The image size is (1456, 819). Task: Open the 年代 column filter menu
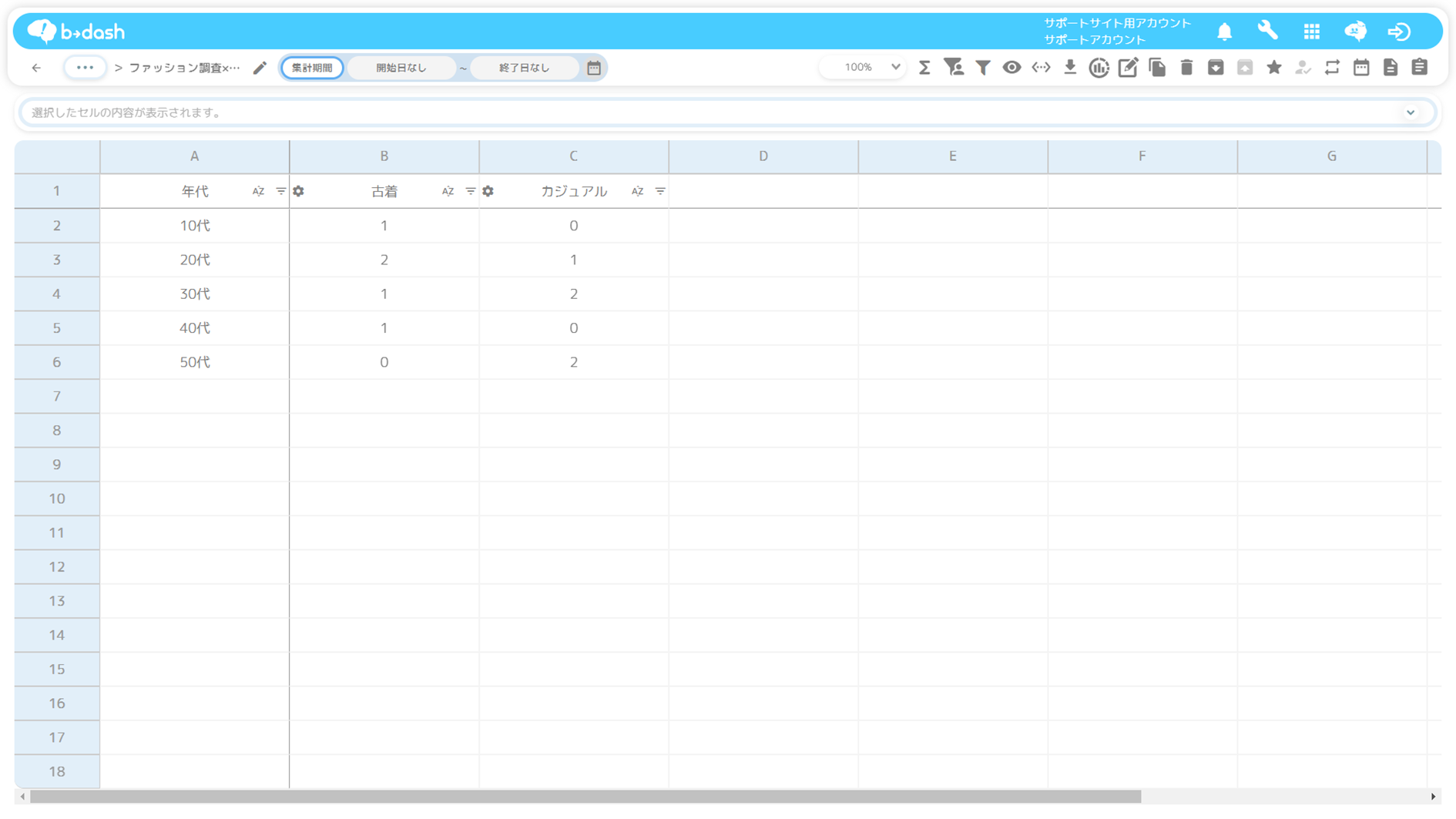click(x=280, y=191)
